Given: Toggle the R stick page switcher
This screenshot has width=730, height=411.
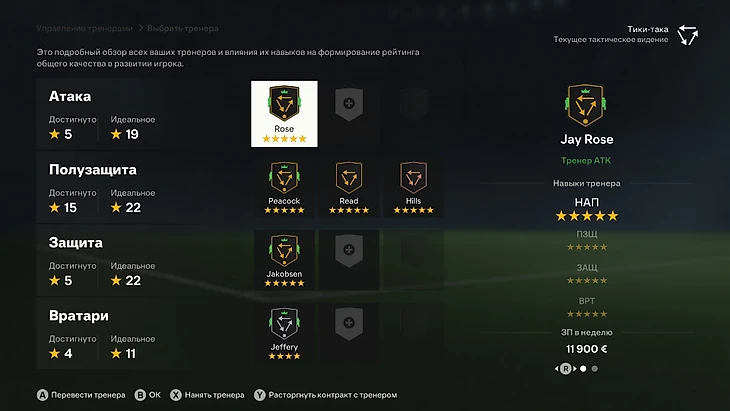Looking at the screenshot, I should click(566, 369).
